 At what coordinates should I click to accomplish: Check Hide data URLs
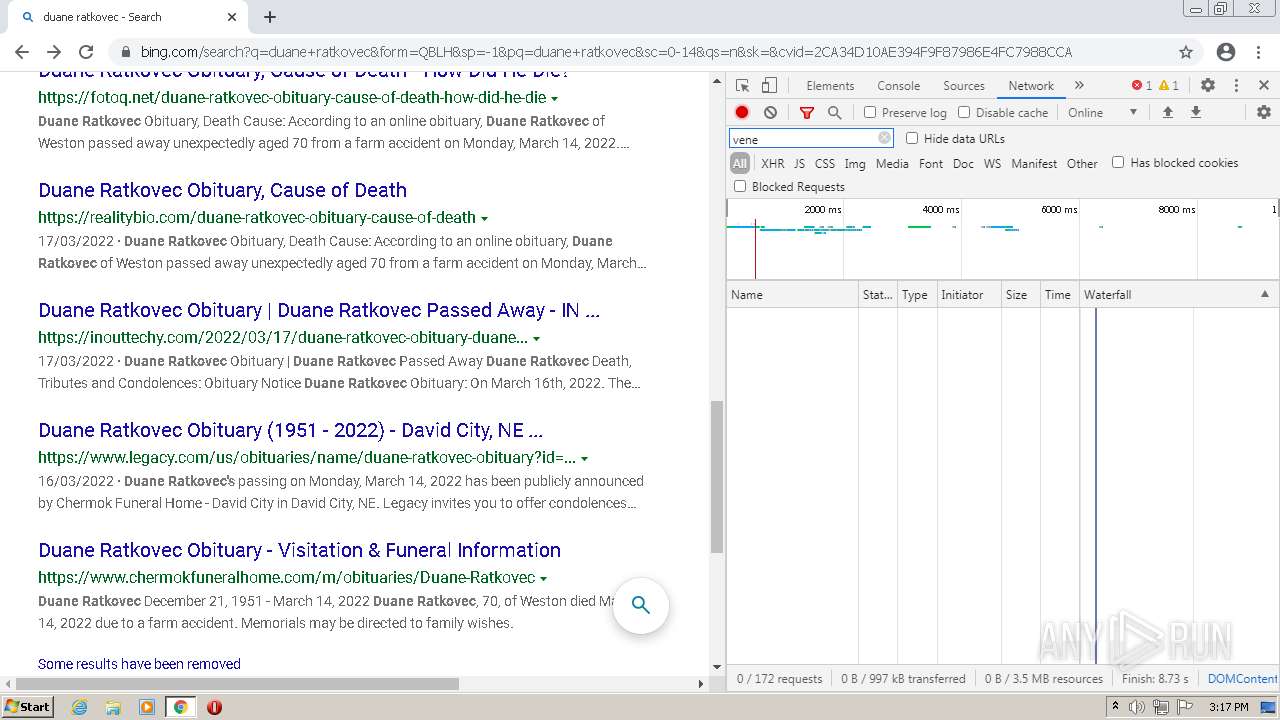[912, 138]
